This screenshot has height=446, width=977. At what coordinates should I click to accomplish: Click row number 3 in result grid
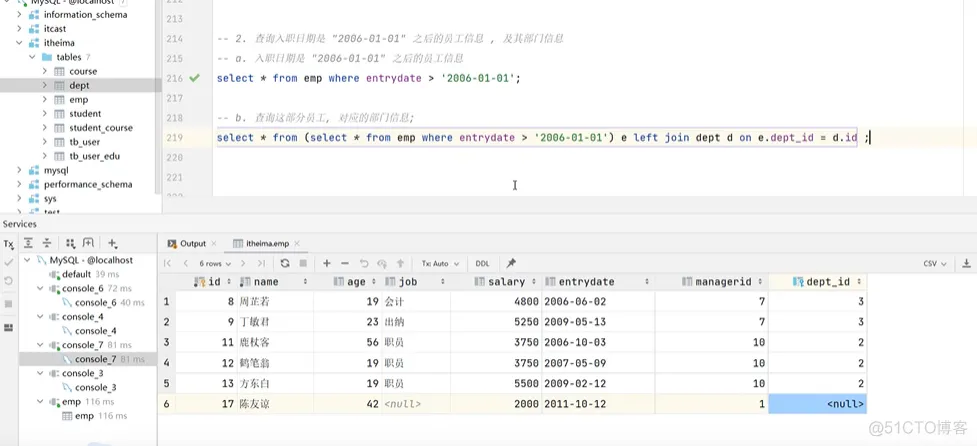[x=166, y=343]
